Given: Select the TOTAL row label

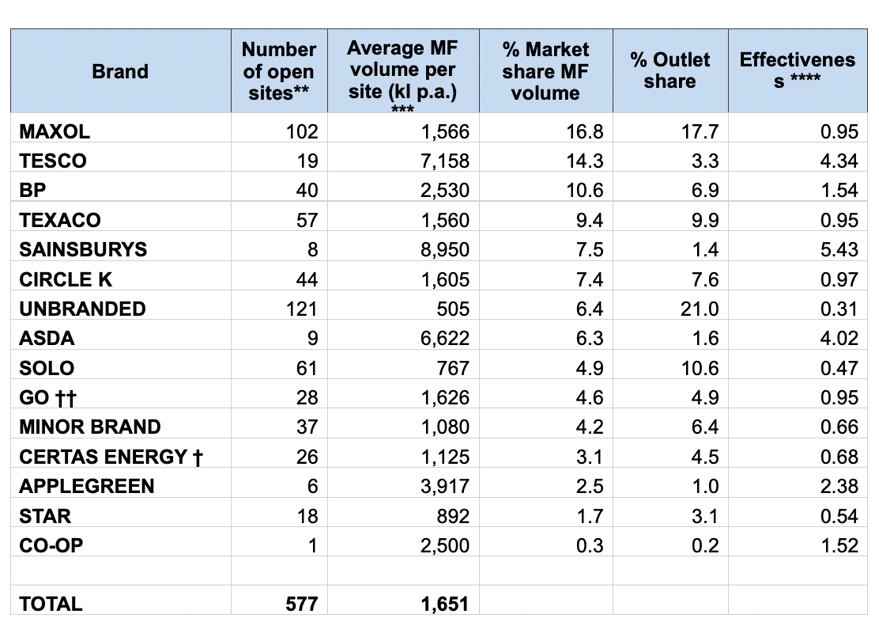Looking at the screenshot, I should click(51, 604).
